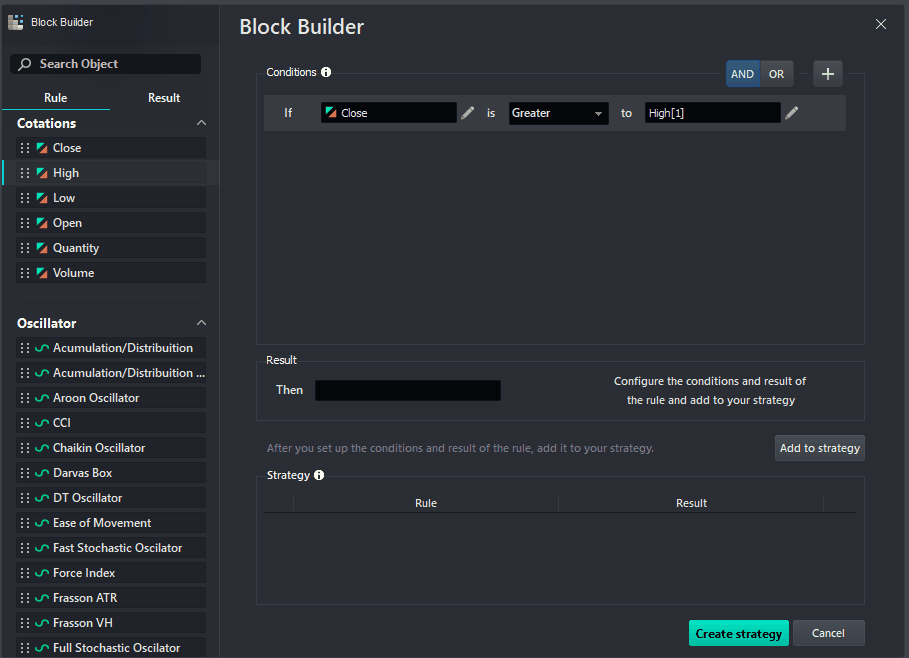Screen dimensions: 909x658
Task: Close the Block Builder window
Action: [881, 24]
